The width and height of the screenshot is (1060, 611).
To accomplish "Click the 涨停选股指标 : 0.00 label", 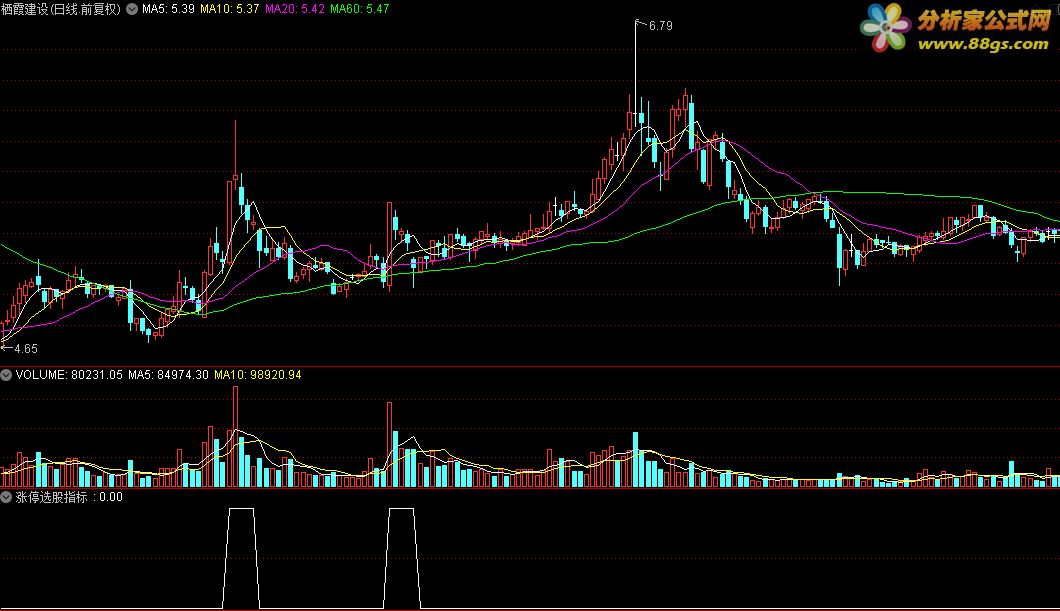I will click(69, 497).
